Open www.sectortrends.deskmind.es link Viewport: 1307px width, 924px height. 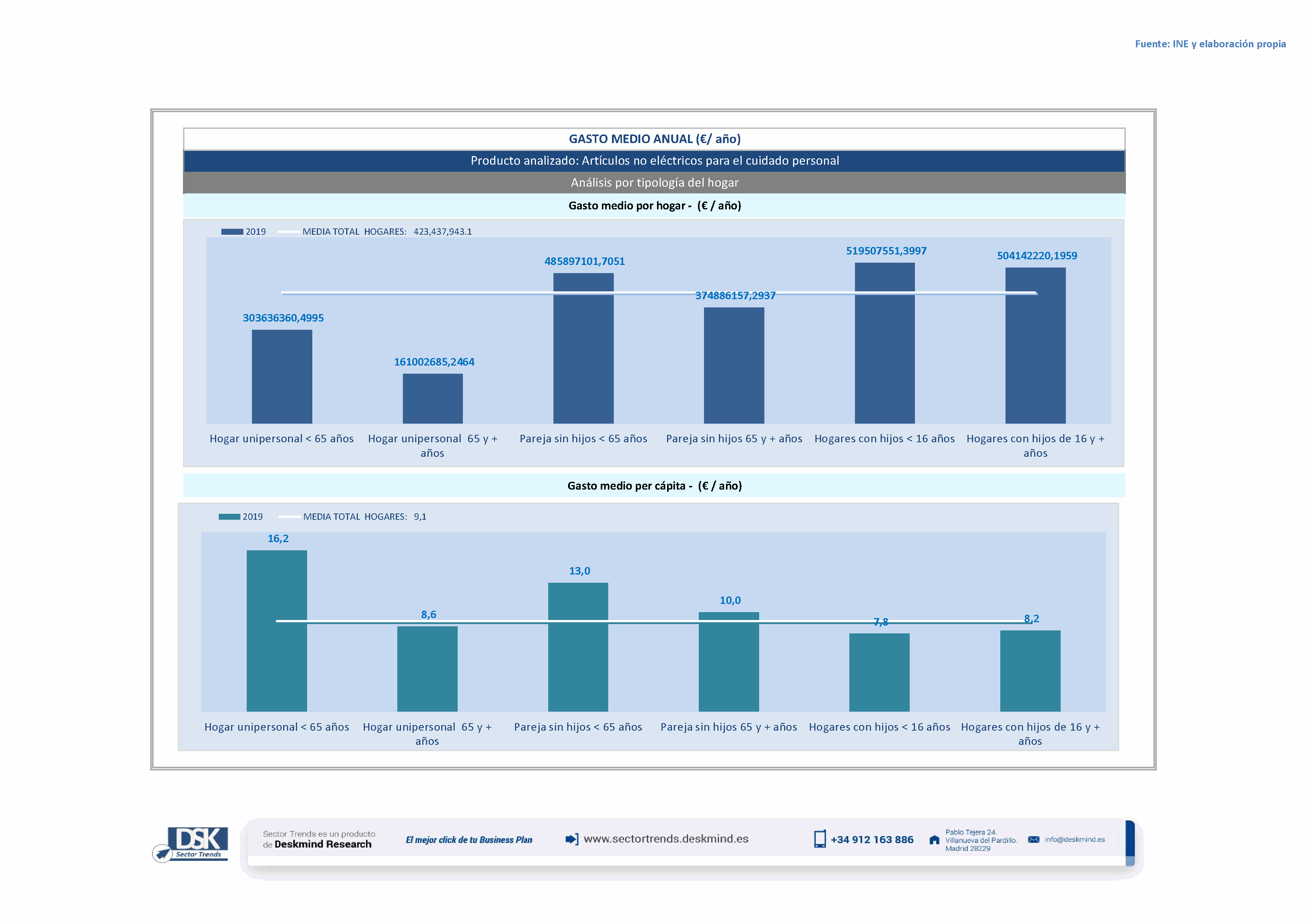pyautogui.click(x=666, y=839)
